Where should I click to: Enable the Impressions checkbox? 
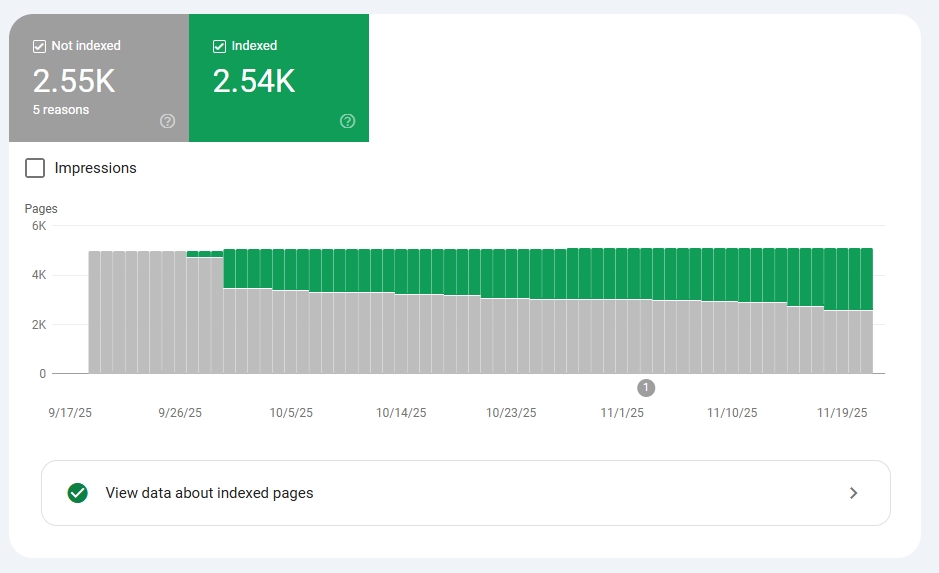35,168
